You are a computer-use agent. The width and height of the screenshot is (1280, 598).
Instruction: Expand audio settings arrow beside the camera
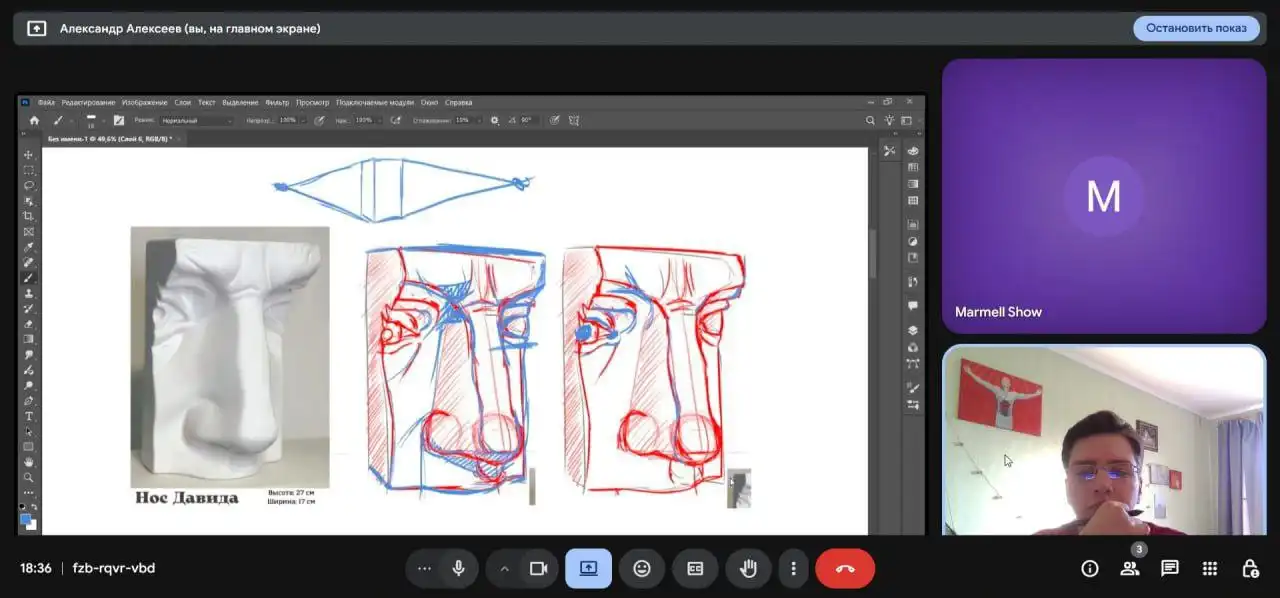pos(504,568)
